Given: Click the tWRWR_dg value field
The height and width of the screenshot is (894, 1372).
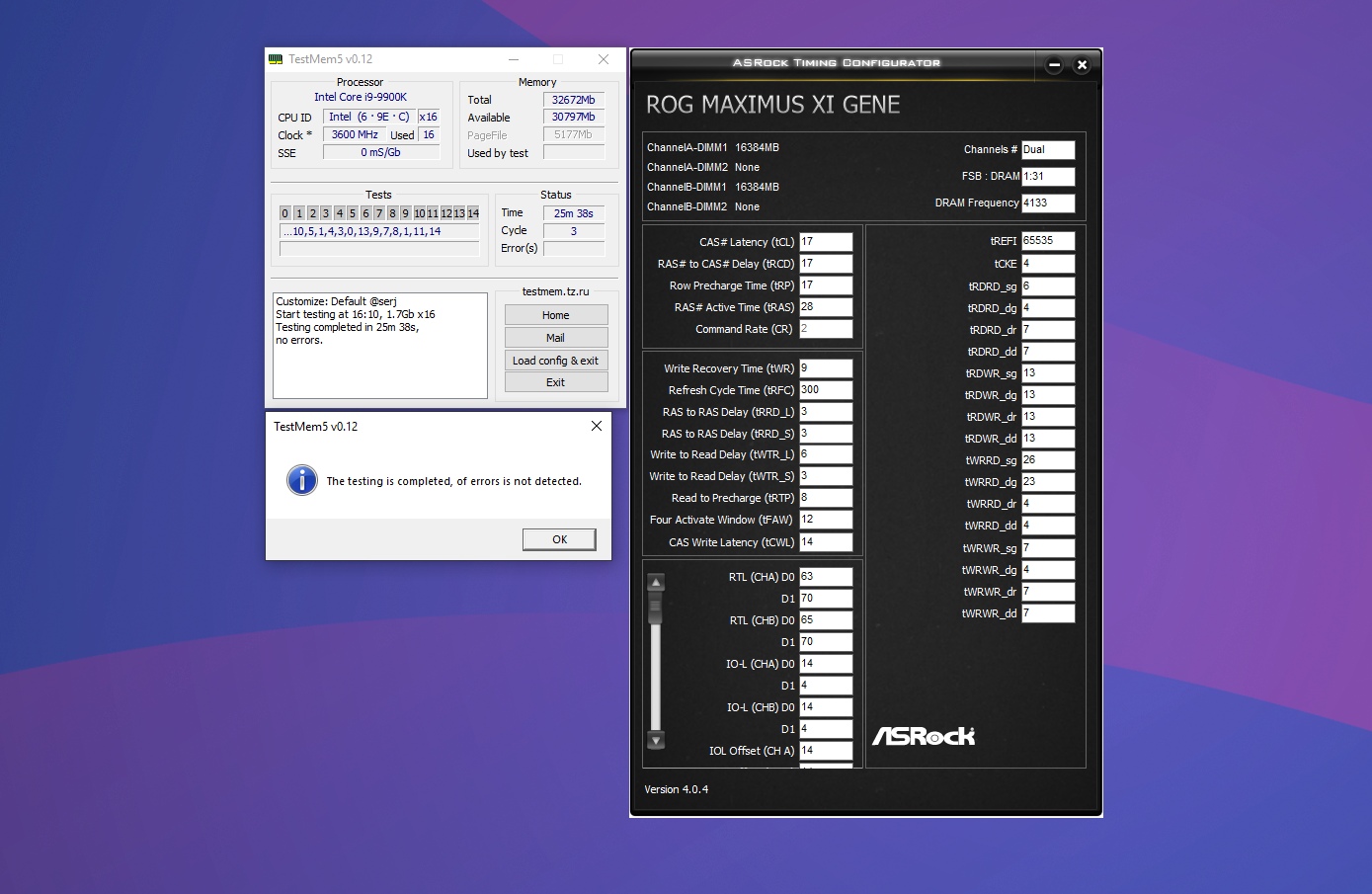Looking at the screenshot, I should tap(1048, 570).
